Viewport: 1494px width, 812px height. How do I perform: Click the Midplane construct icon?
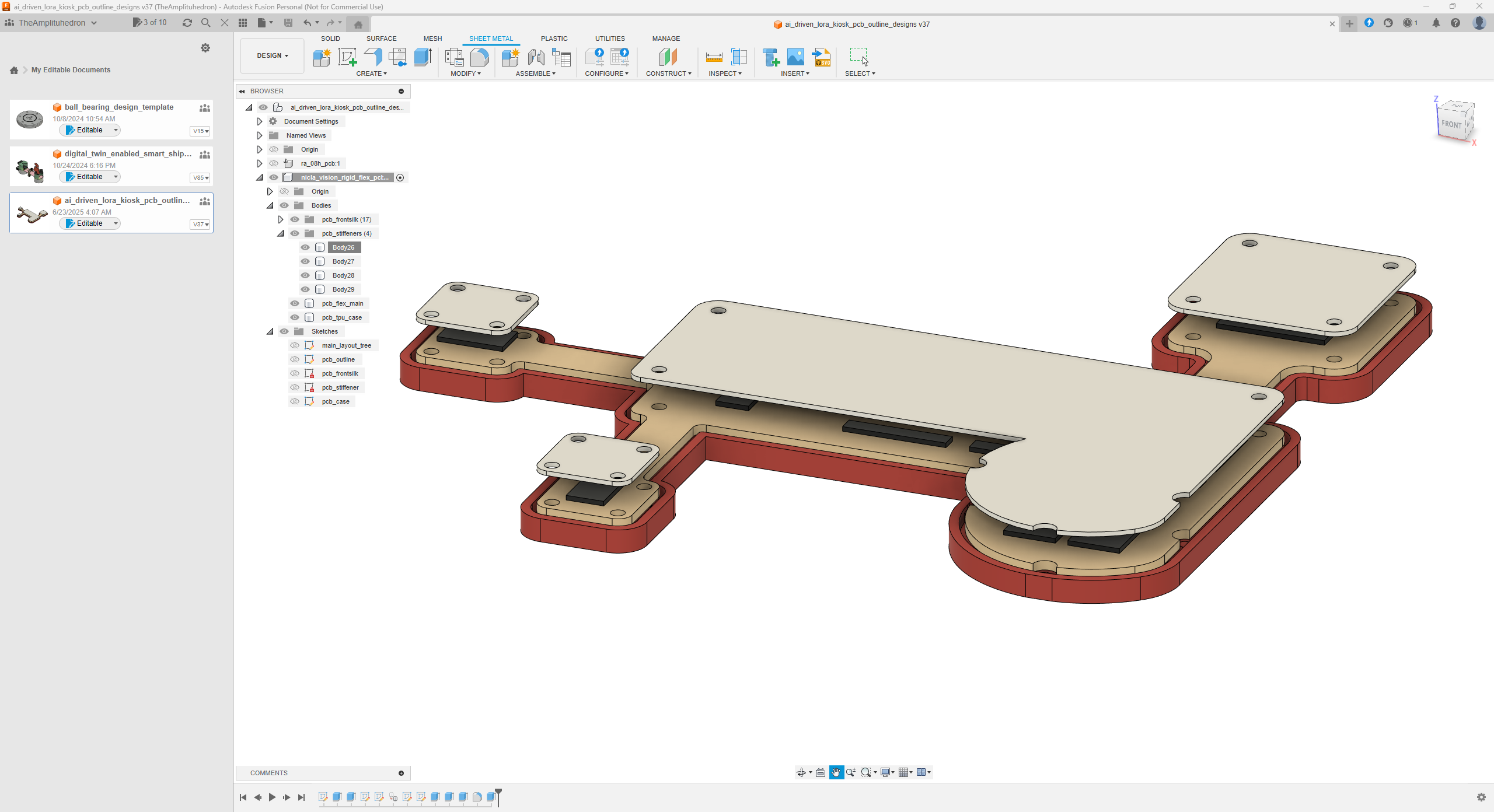pyautogui.click(x=668, y=57)
